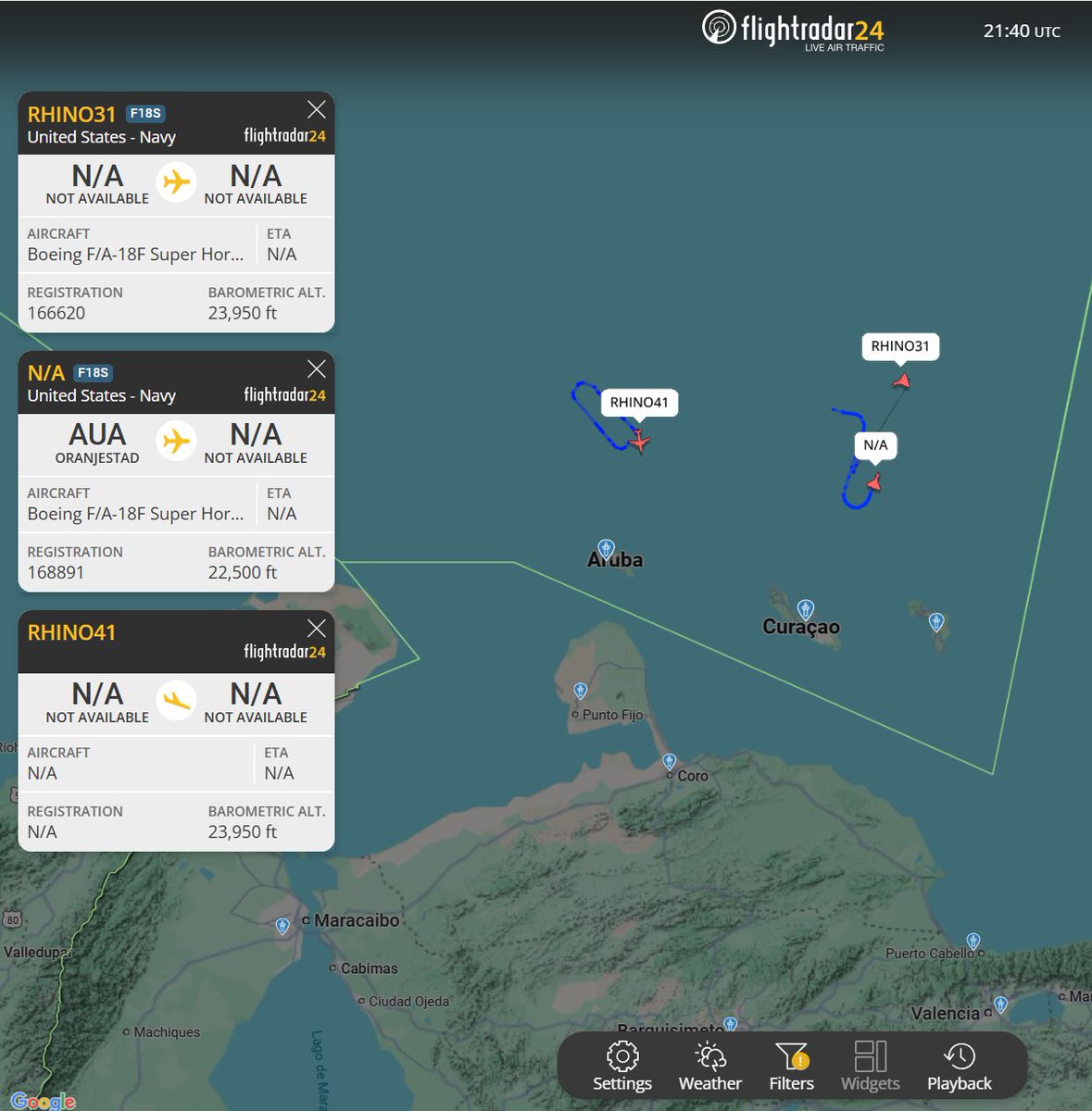Click registration 166620

coord(56,313)
